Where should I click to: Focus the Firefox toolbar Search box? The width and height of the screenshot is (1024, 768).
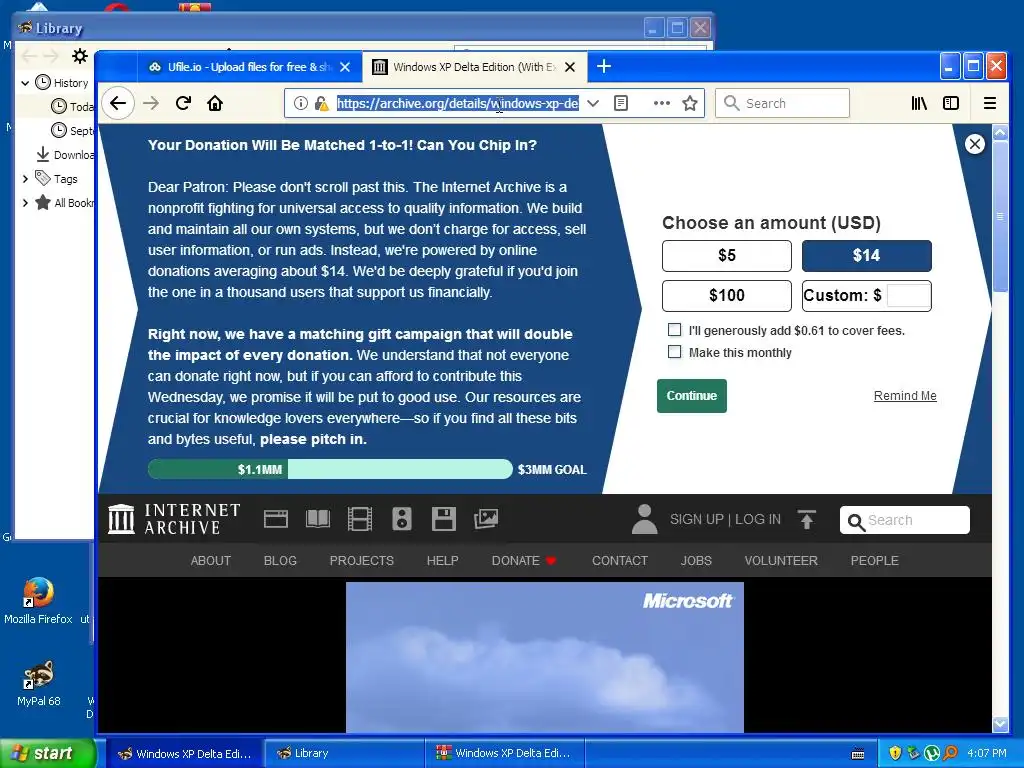click(782, 103)
